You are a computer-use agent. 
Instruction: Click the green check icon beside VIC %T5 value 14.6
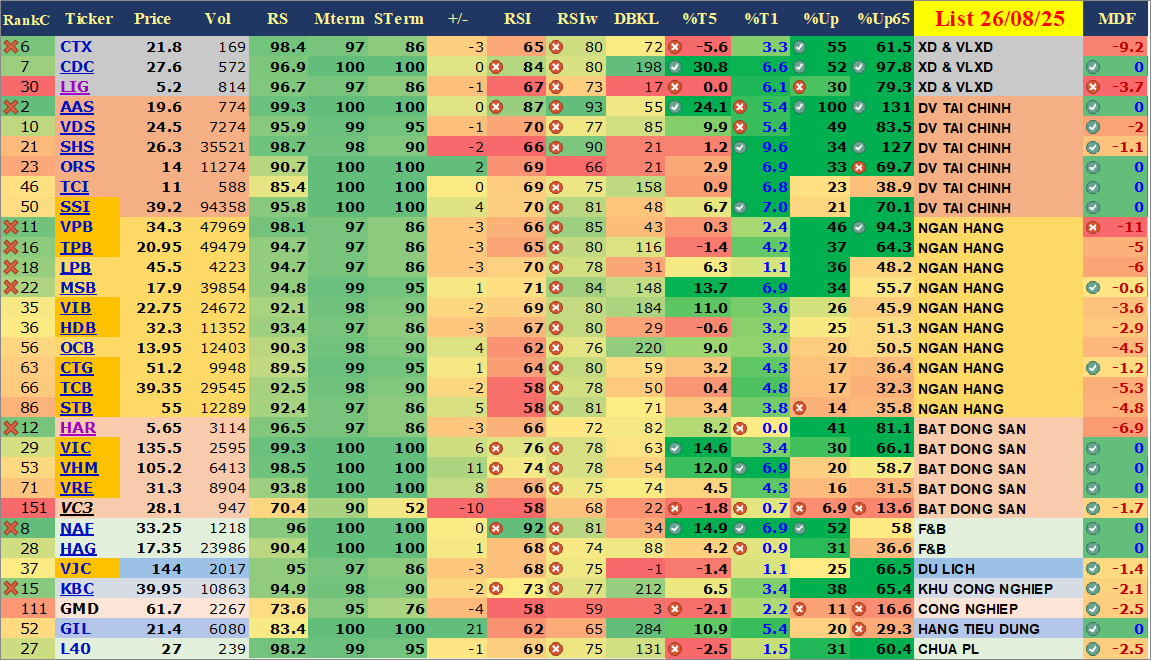pyautogui.click(x=675, y=449)
